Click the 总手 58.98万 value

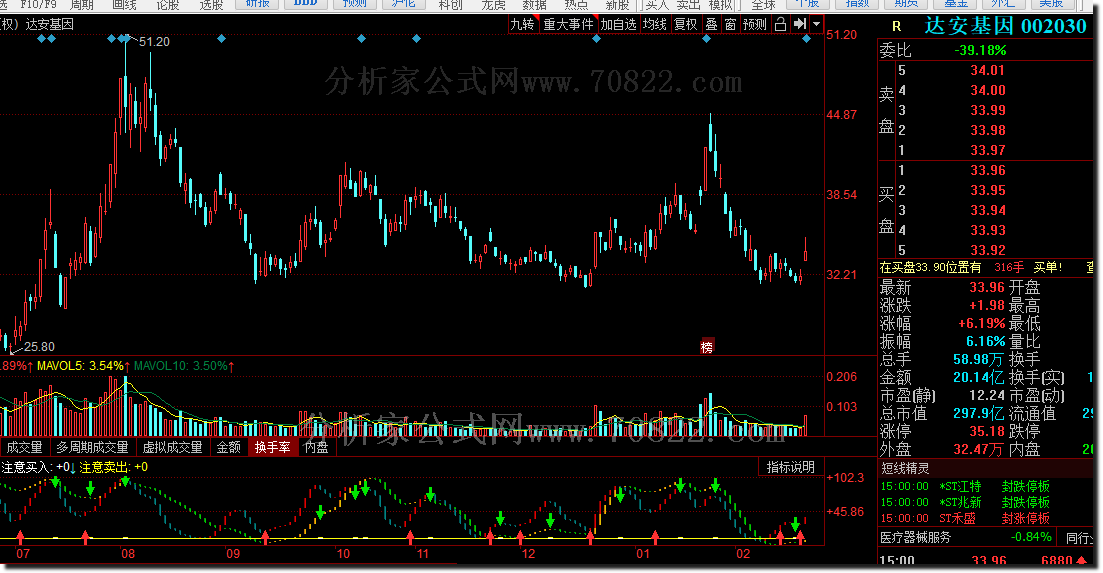point(978,359)
